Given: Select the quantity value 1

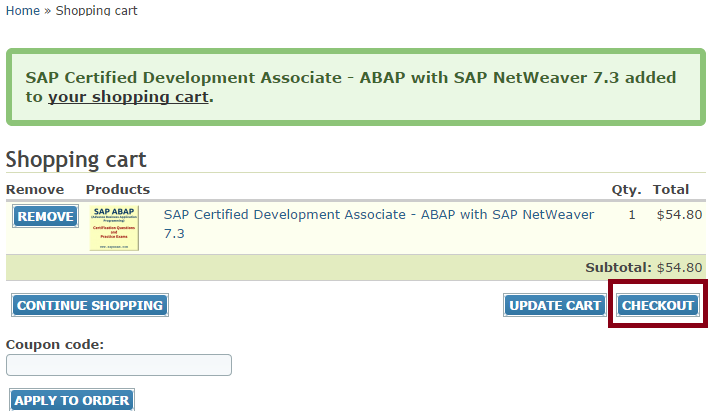Looking at the screenshot, I should (x=632, y=214).
